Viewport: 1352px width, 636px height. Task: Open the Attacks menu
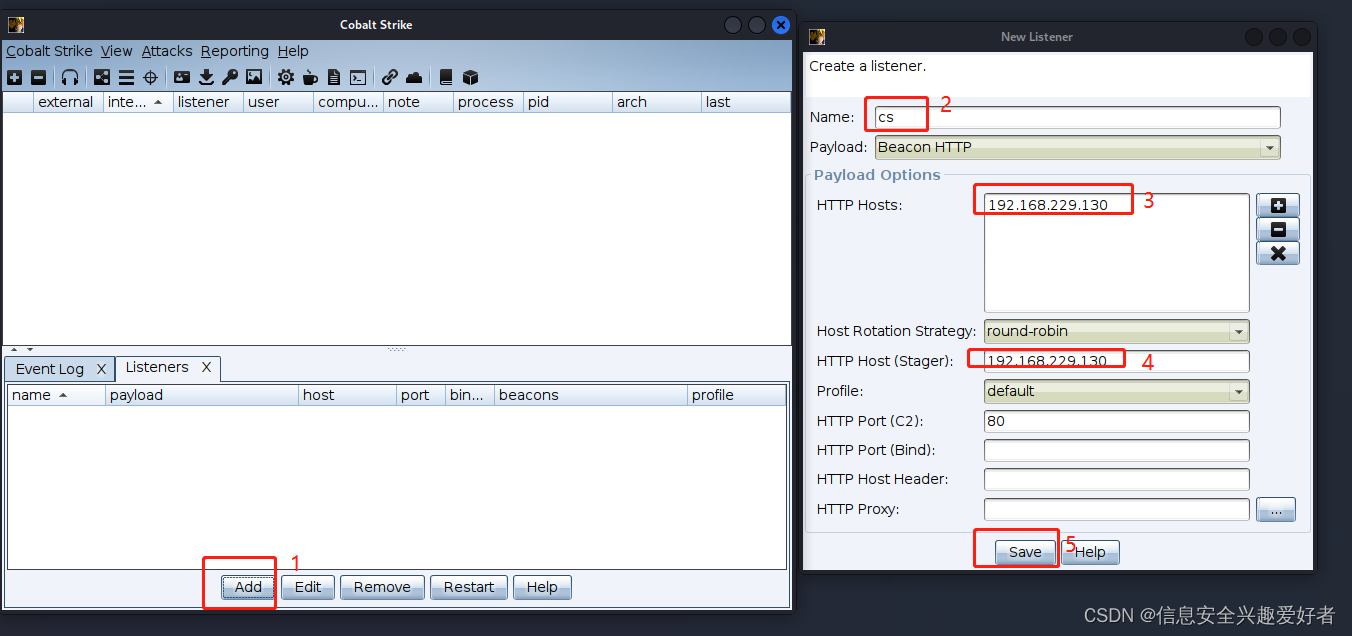pos(167,51)
